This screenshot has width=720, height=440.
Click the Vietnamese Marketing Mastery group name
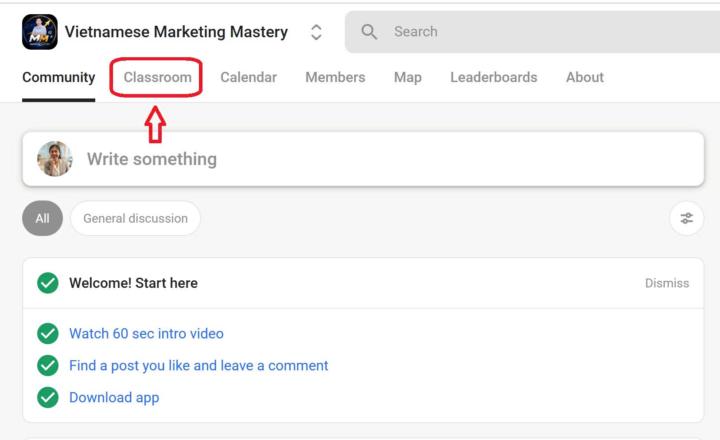(176, 32)
